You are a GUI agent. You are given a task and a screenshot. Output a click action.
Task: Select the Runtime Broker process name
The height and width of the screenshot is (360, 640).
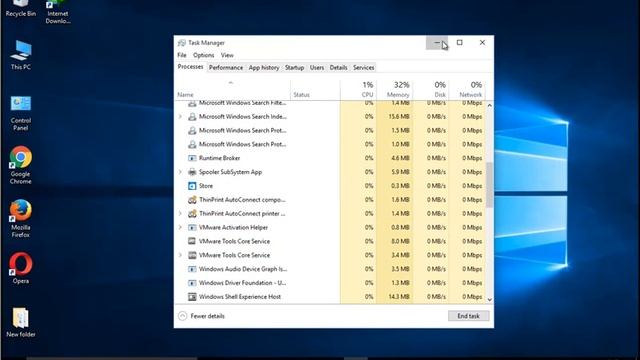219,158
